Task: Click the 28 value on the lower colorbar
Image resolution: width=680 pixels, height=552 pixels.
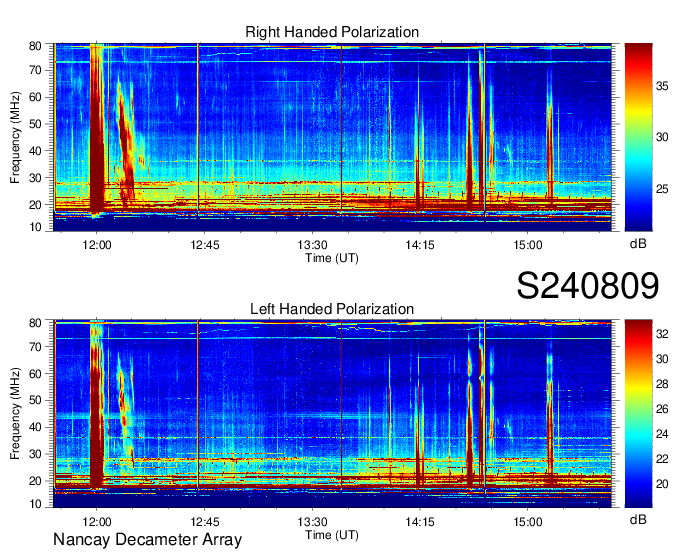Action: (662, 384)
